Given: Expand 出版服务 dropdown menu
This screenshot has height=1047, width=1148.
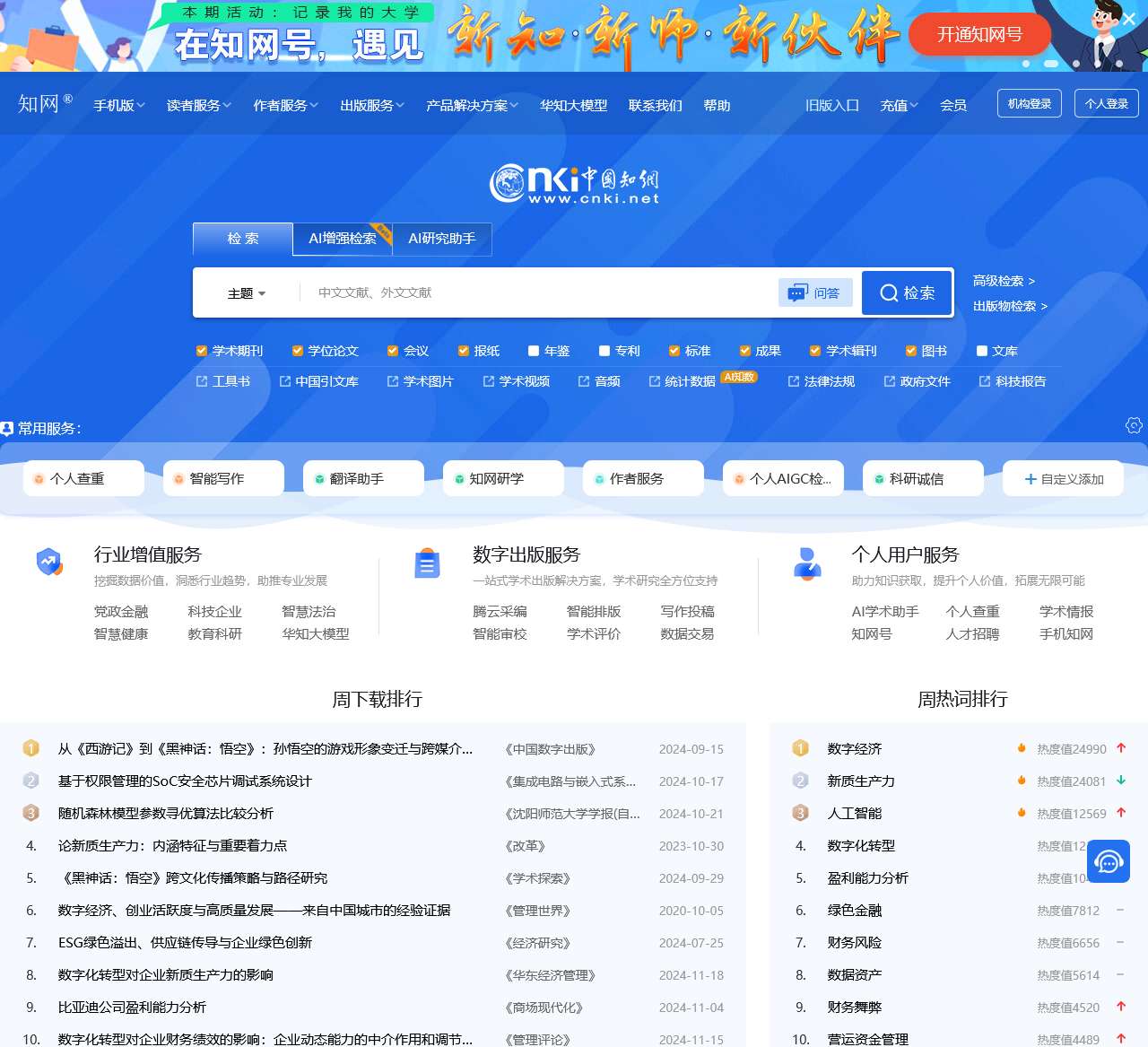Looking at the screenshot, I should click(372, 105).
